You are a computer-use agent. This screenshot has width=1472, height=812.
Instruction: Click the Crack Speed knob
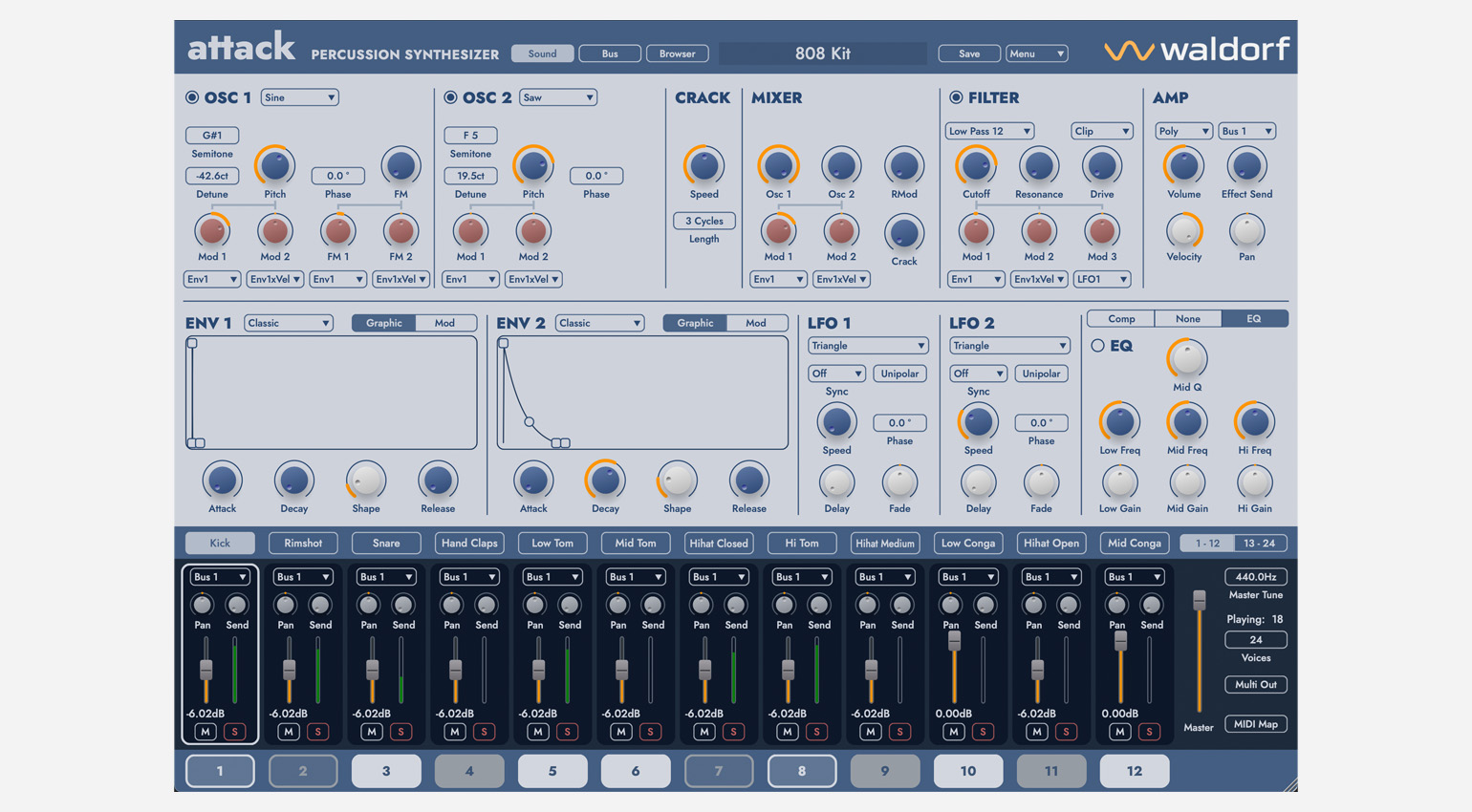coord(704,166)
